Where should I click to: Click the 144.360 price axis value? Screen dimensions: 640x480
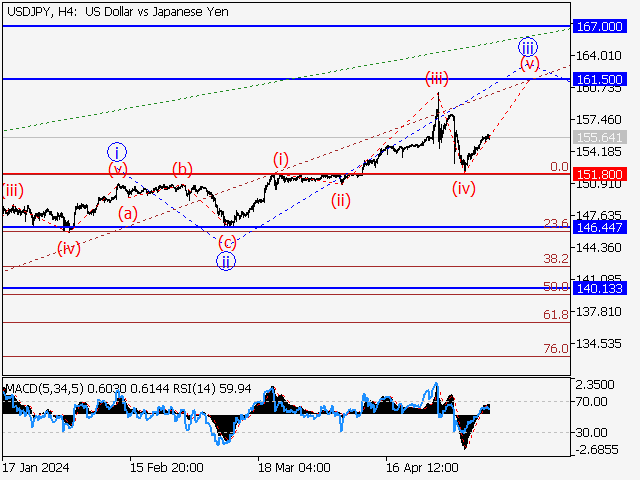pyautogui.click(x=598, y=248)
